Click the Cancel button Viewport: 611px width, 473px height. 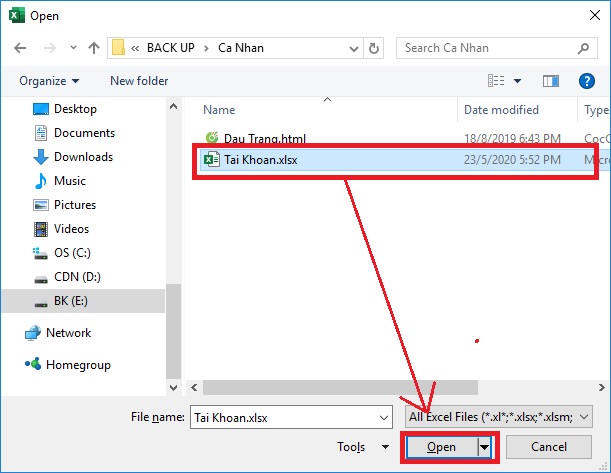[x=549, y=447]
